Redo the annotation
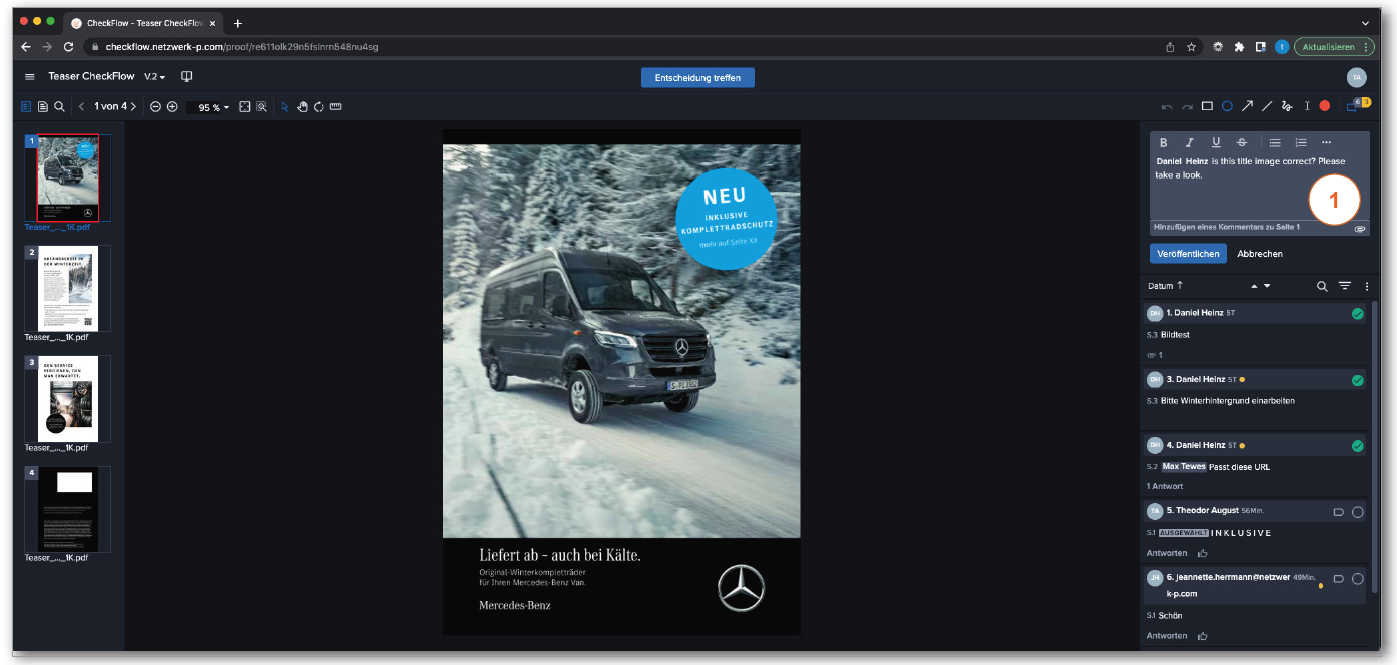Screen dimensions: 1397x665 pos(1187,106)
